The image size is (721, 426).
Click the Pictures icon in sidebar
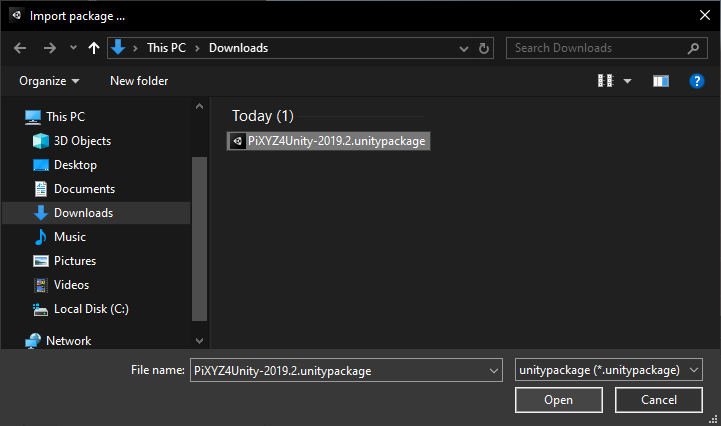point(40,261)
